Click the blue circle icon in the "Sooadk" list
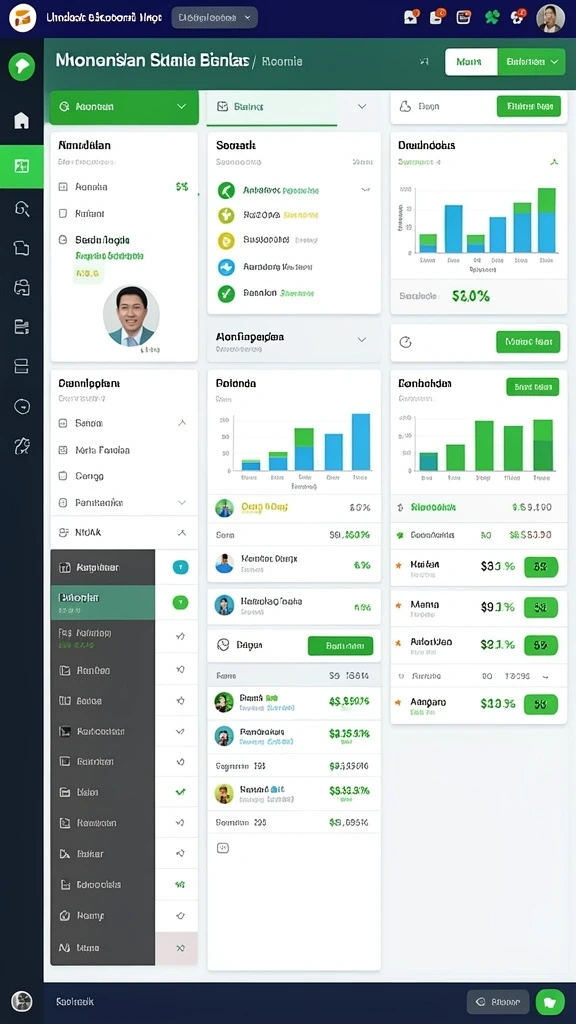The height and width of the screenshot is (1024, 576). [x=226, y=267]
